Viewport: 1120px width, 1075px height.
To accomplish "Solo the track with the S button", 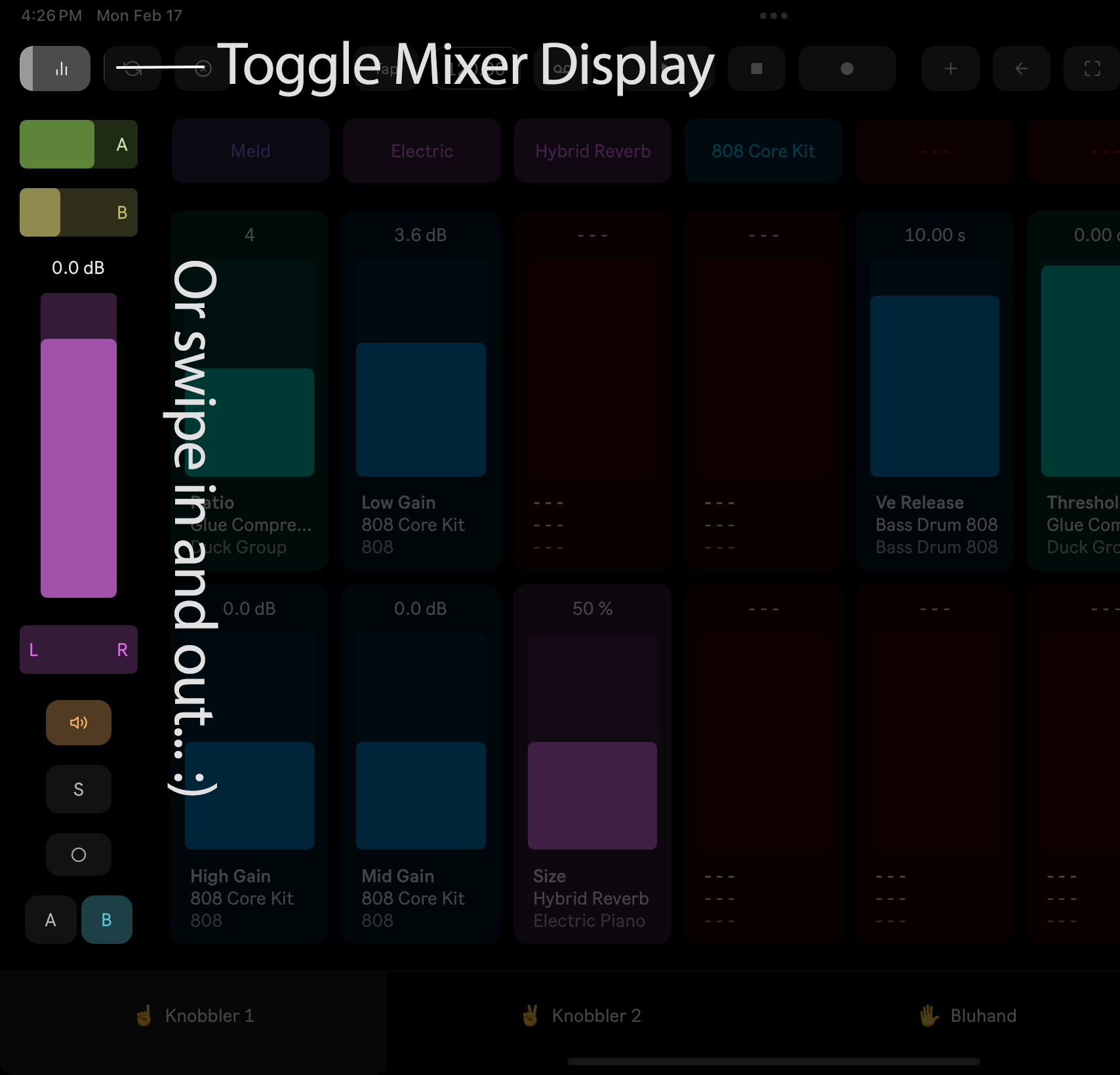I will [79, 789].
